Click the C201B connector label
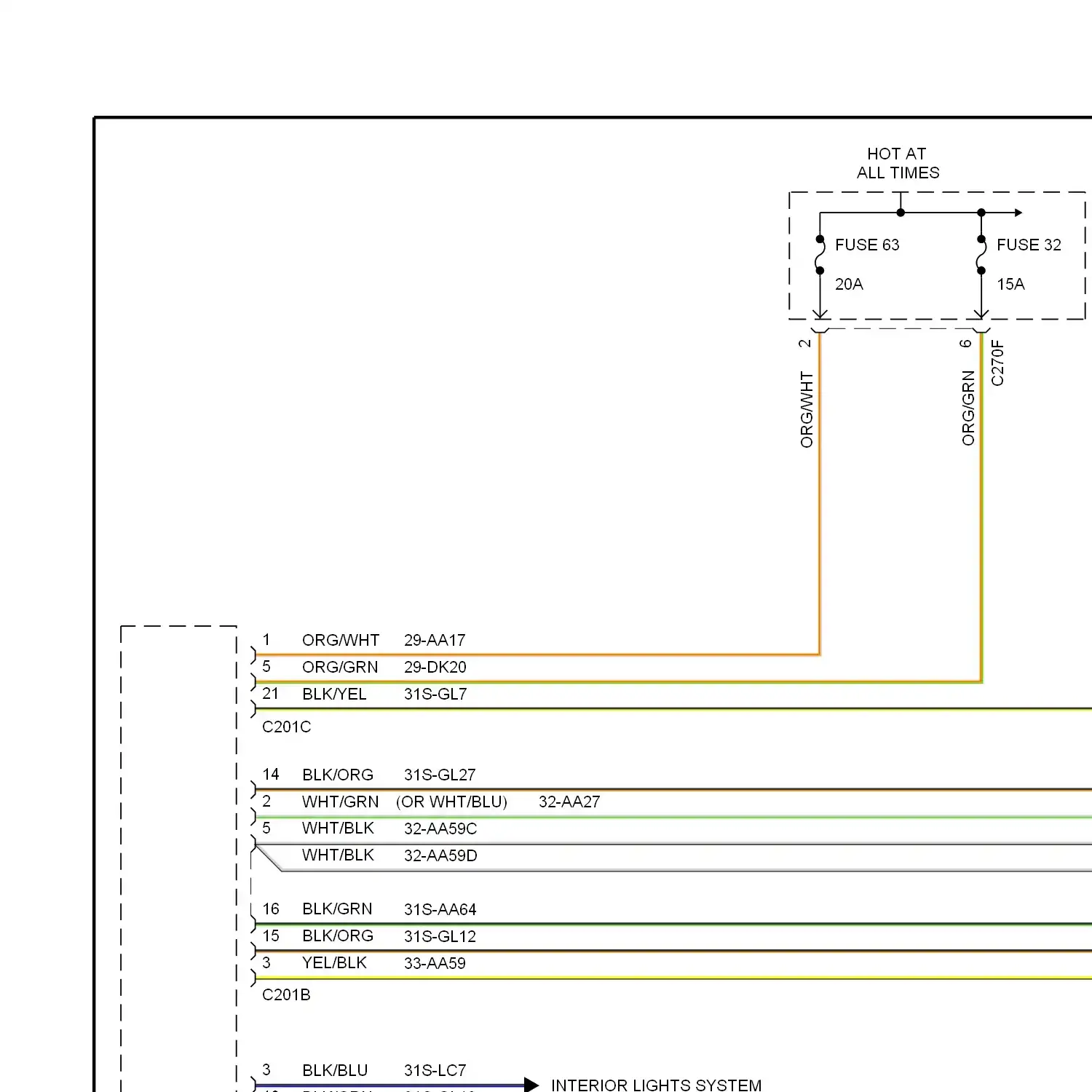The height and width of the screenshot is (1092, 1092). pos(286,994)
